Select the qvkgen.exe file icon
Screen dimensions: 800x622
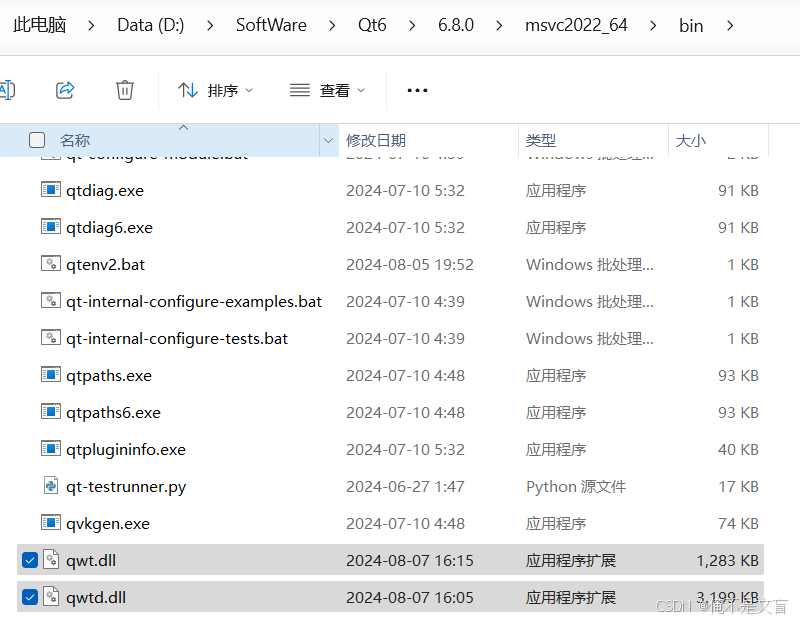point(51,523)
